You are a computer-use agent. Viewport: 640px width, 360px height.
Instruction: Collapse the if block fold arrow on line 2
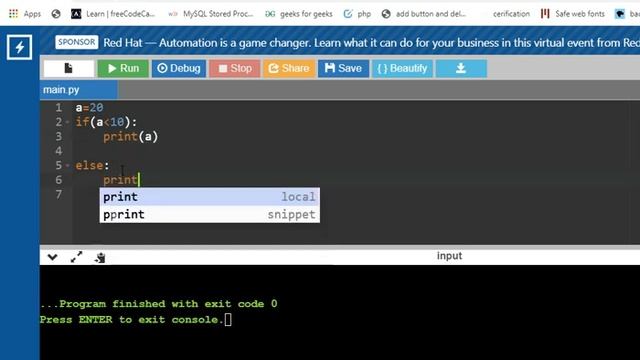(68, 122)
